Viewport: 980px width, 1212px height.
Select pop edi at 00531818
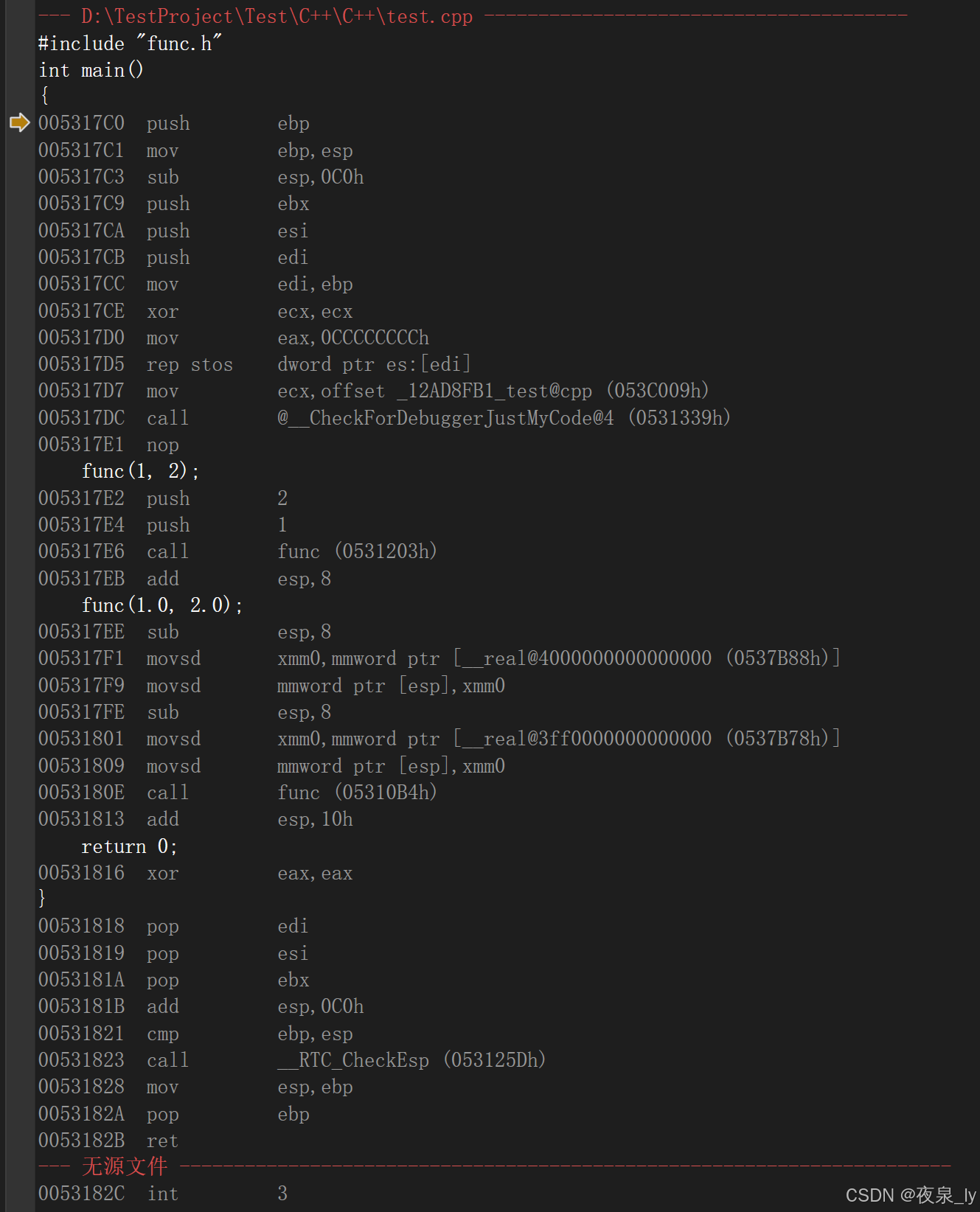tap(173, 926)
